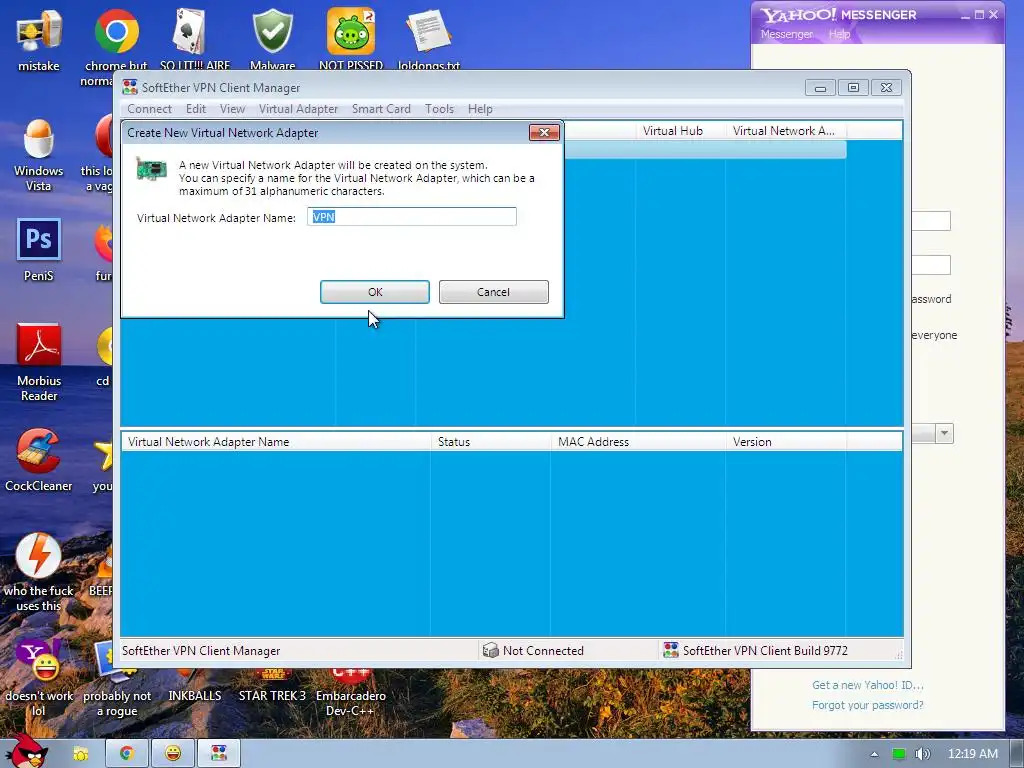
Task: Open the Edit menu
Action: [x=196, y=109]
